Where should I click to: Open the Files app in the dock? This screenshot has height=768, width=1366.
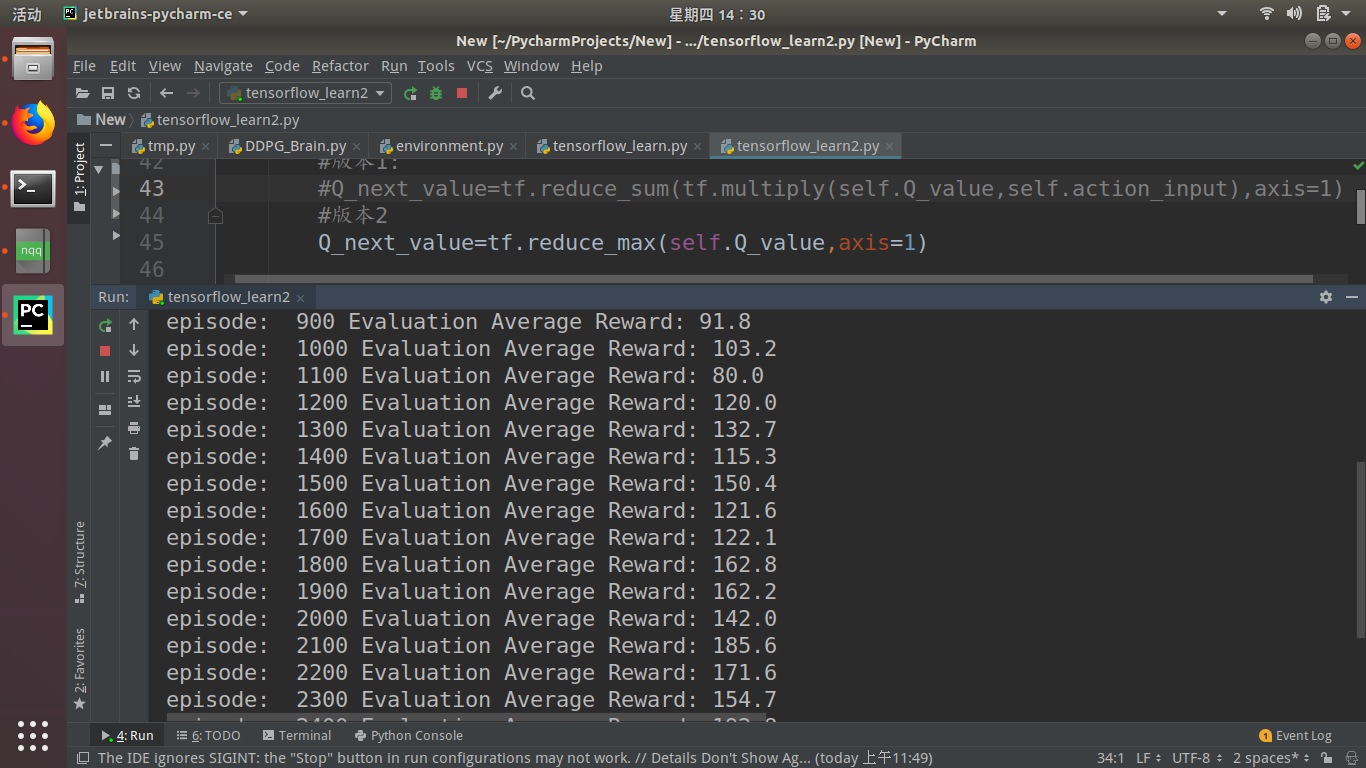[x=33, y=59]
